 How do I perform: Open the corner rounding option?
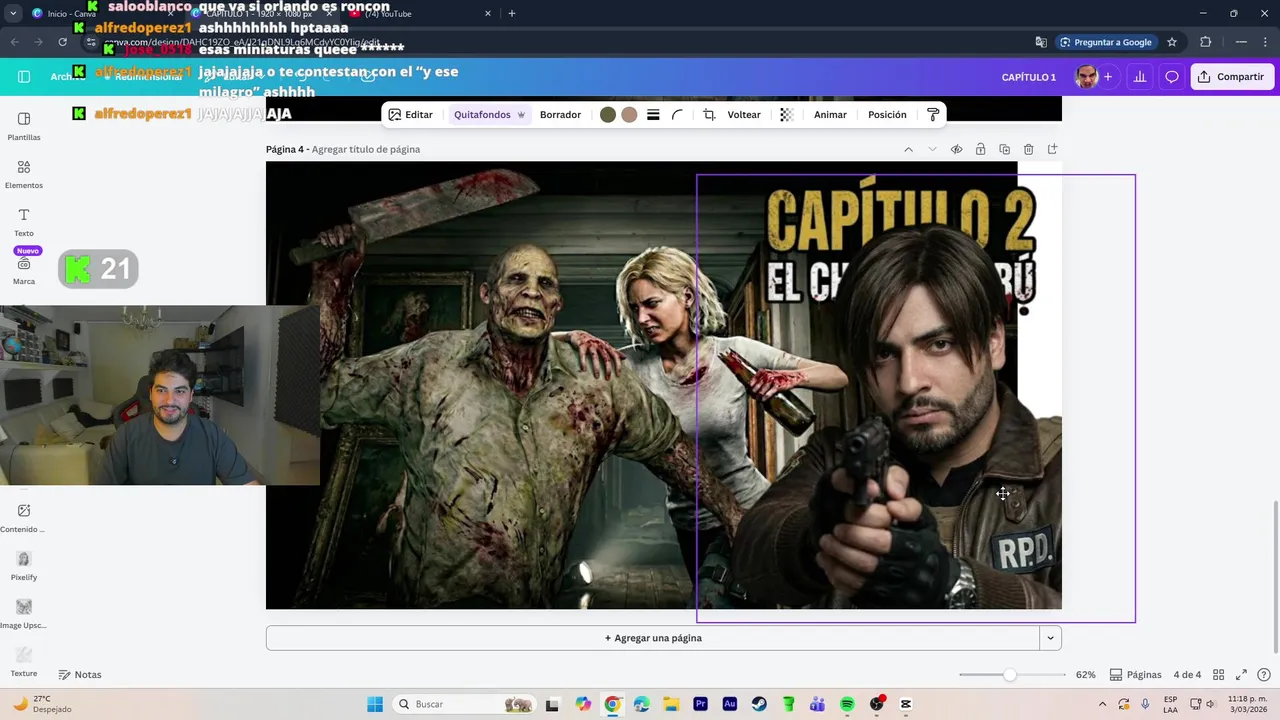(677, 115)
